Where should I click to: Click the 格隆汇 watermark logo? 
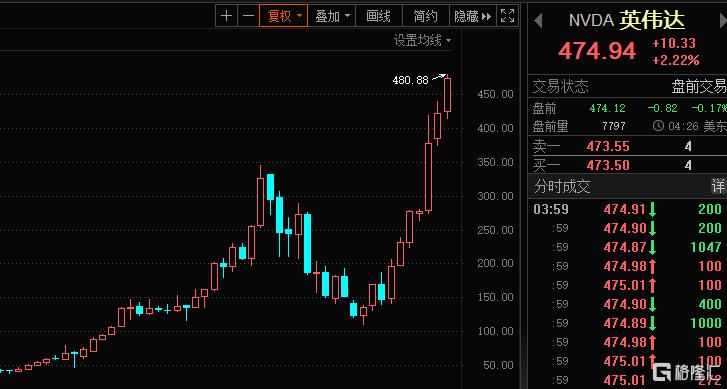[688, 372]
